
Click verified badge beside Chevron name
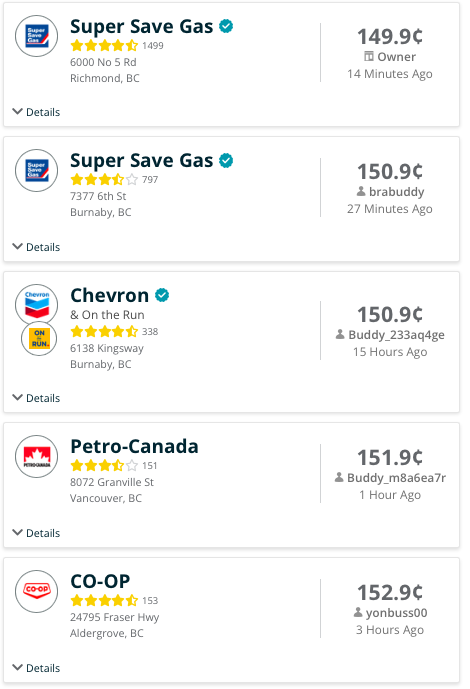click(162, 295)
